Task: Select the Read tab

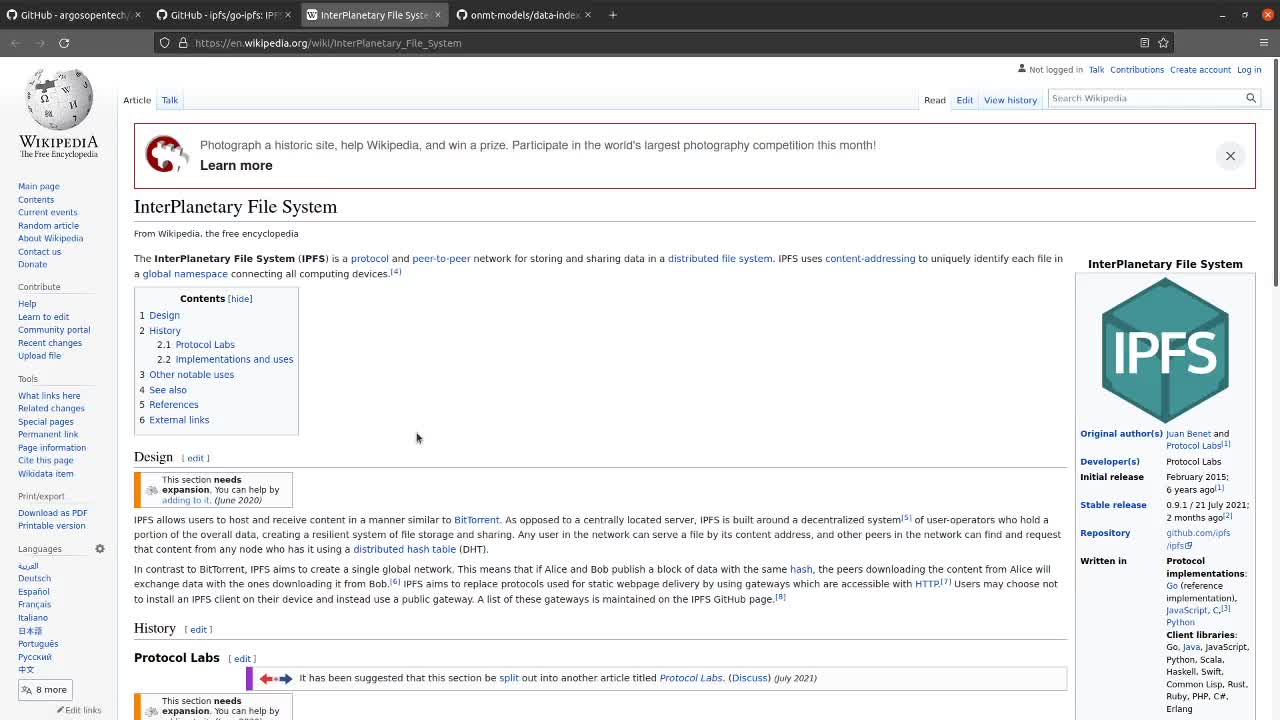Action: tap(935, 100)
